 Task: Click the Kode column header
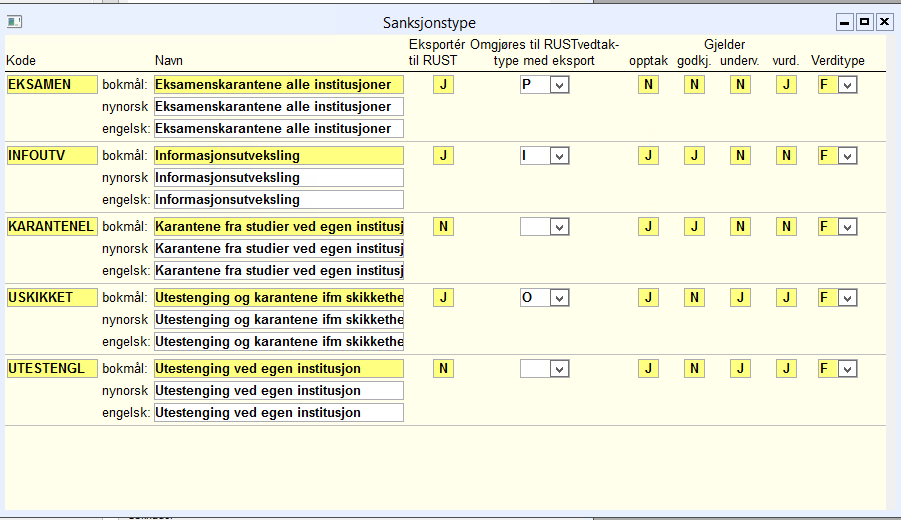click(x=21, y=60)
